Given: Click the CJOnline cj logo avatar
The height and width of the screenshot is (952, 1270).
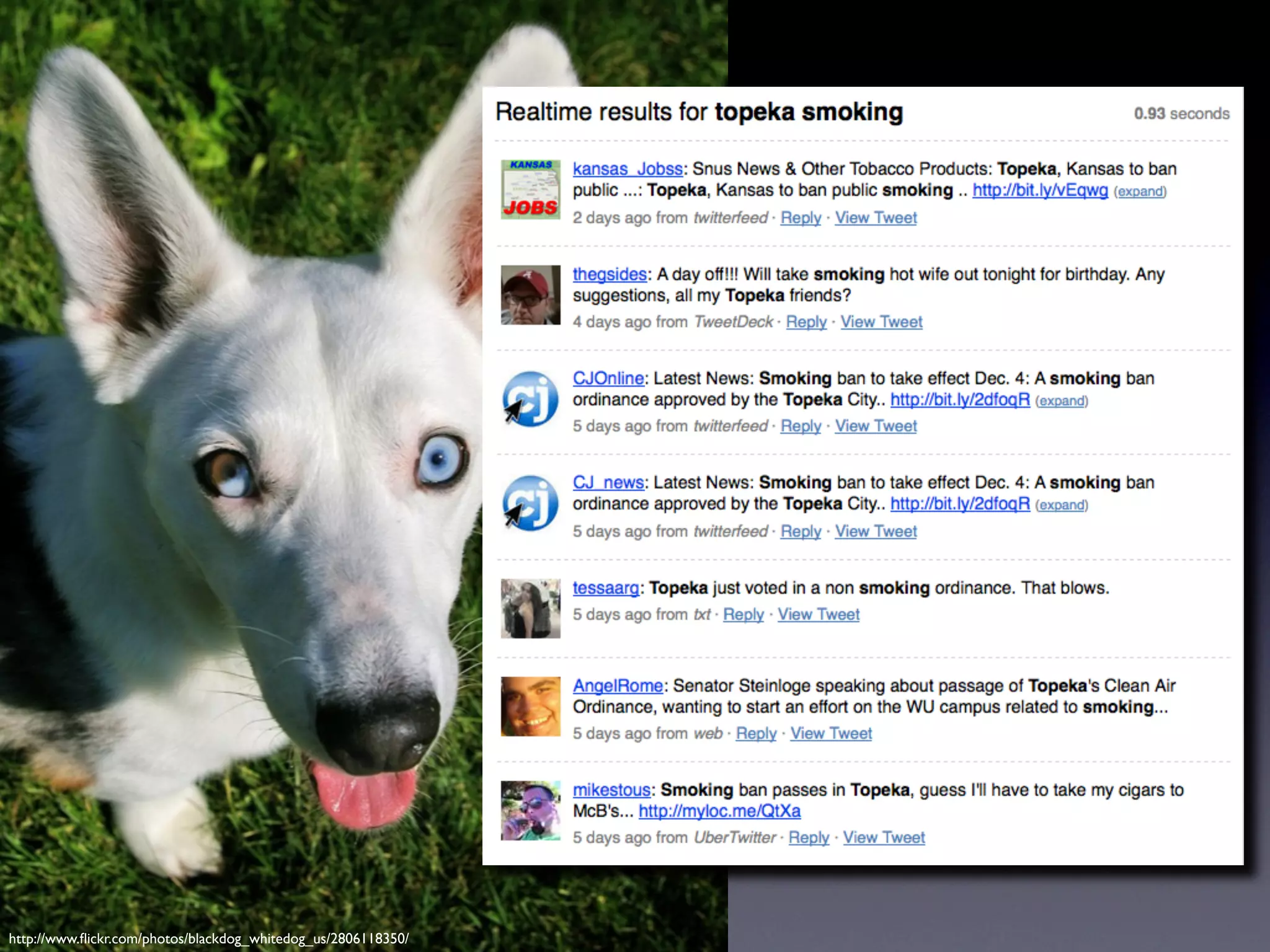Looking at the screenshot, I should pyautogui.click(x=531, y=399).
